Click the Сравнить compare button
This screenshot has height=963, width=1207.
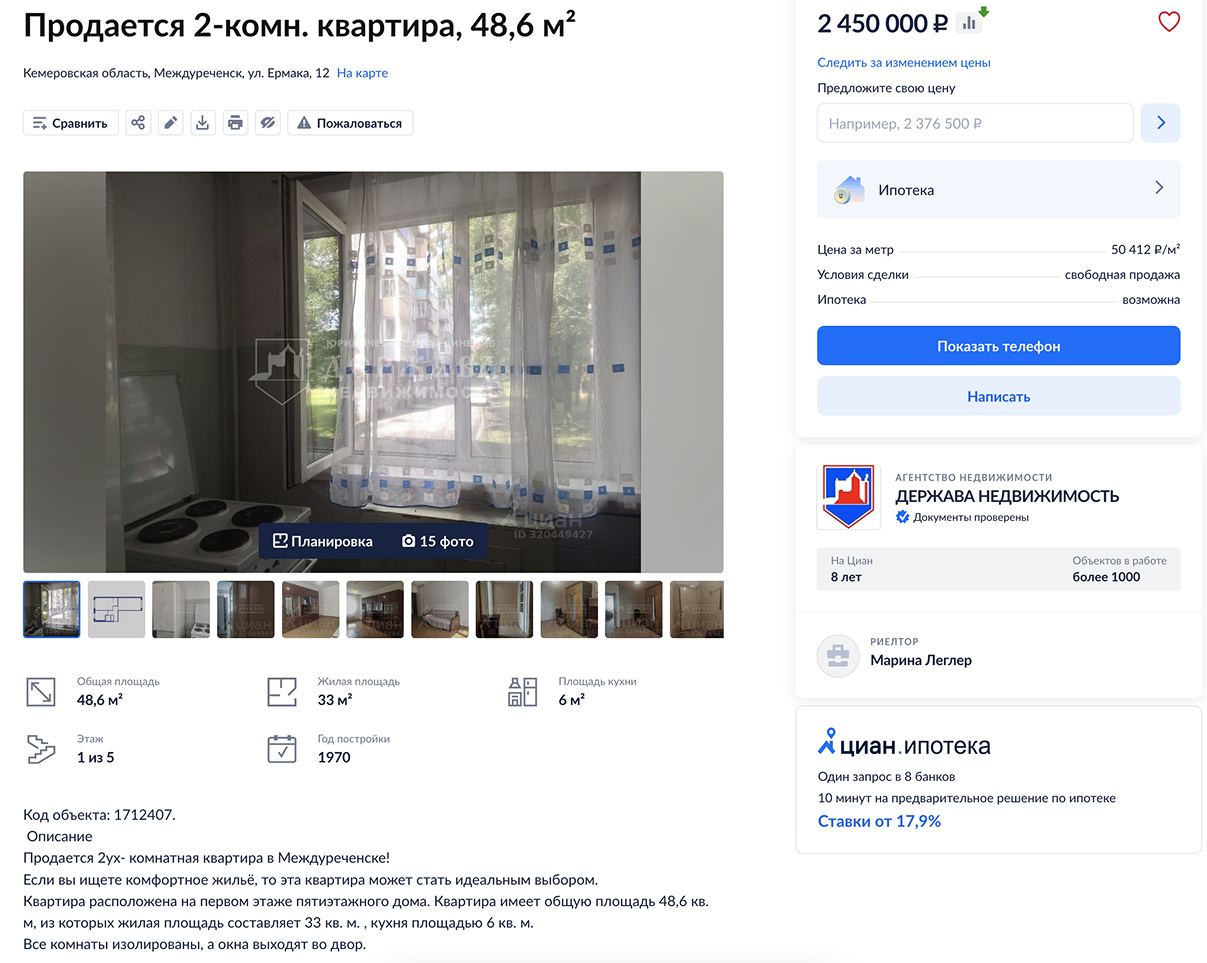point(71,123)
